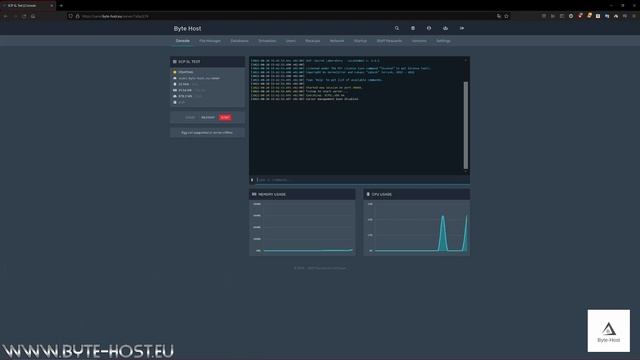Screen dimensions: 640x360
Task: Open the server list icon in header
Action: pos(413,28)
